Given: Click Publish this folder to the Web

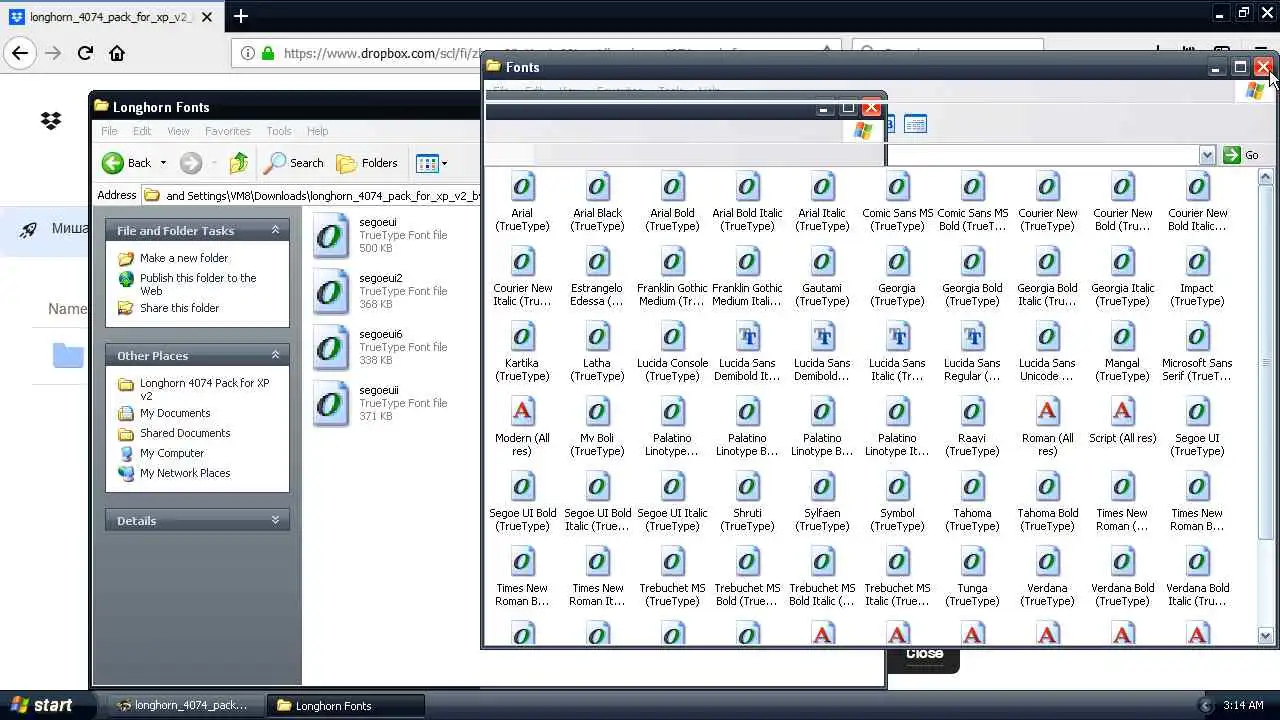Looking at the screenshot, I should [x=198, y=284].
